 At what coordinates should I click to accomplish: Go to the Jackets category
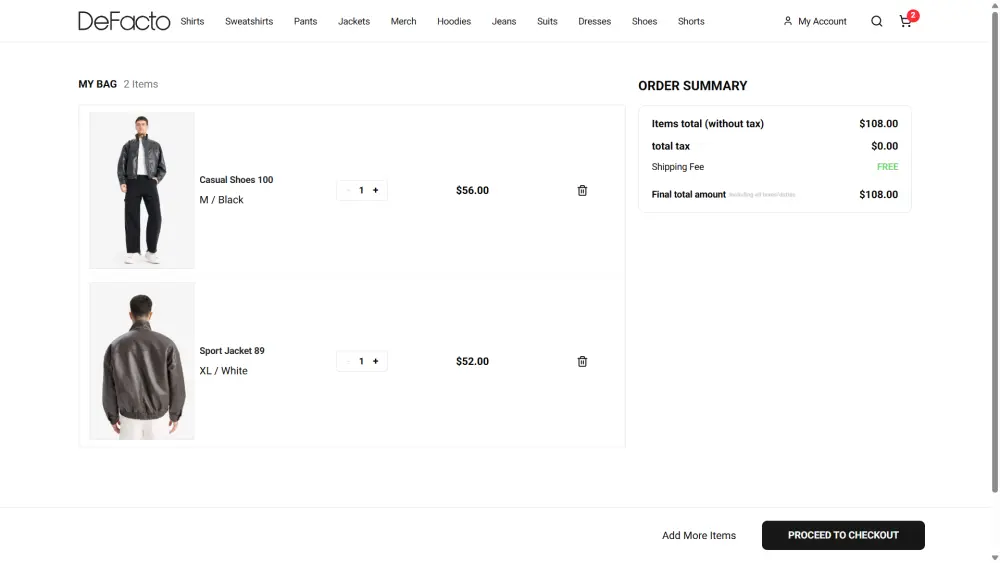pyautogui.click(x=354, y=21)
